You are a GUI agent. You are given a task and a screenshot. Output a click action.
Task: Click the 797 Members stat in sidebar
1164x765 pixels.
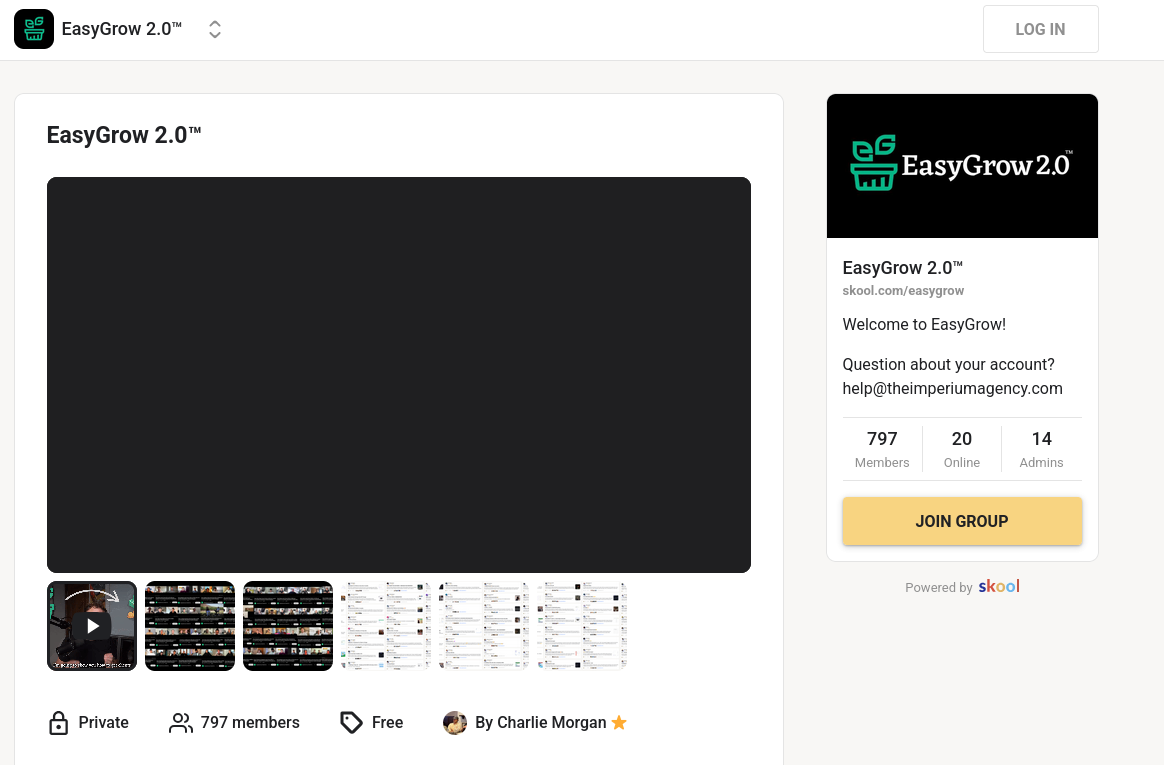(882, 449)
